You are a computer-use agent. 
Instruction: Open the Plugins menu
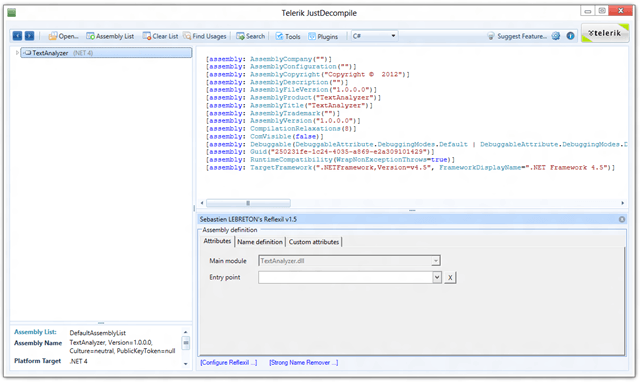click(x=323, y=36)
